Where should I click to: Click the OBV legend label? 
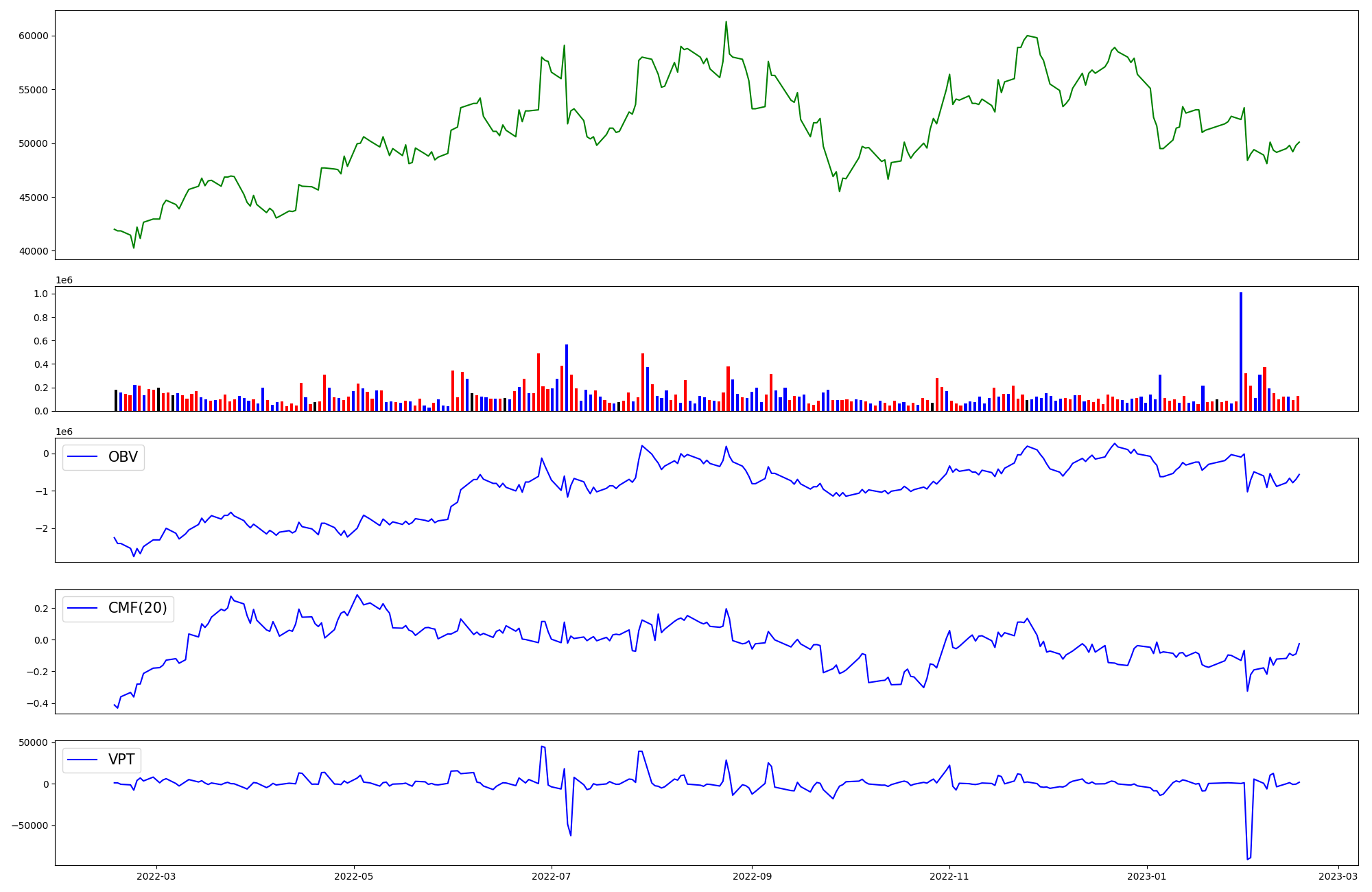123,457
